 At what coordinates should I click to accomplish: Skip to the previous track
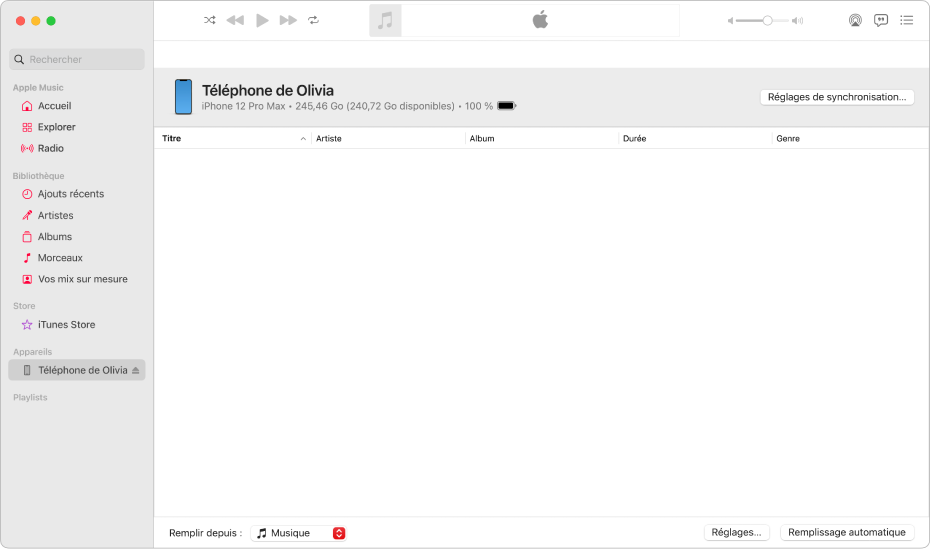pos(235,20)
